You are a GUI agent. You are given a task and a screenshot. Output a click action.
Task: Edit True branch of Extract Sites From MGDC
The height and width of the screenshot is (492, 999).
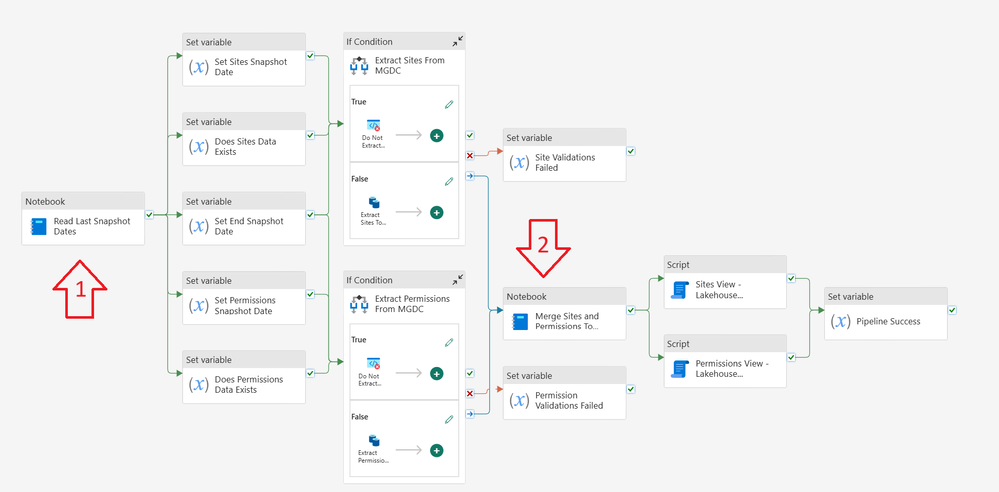pos(449,104)
